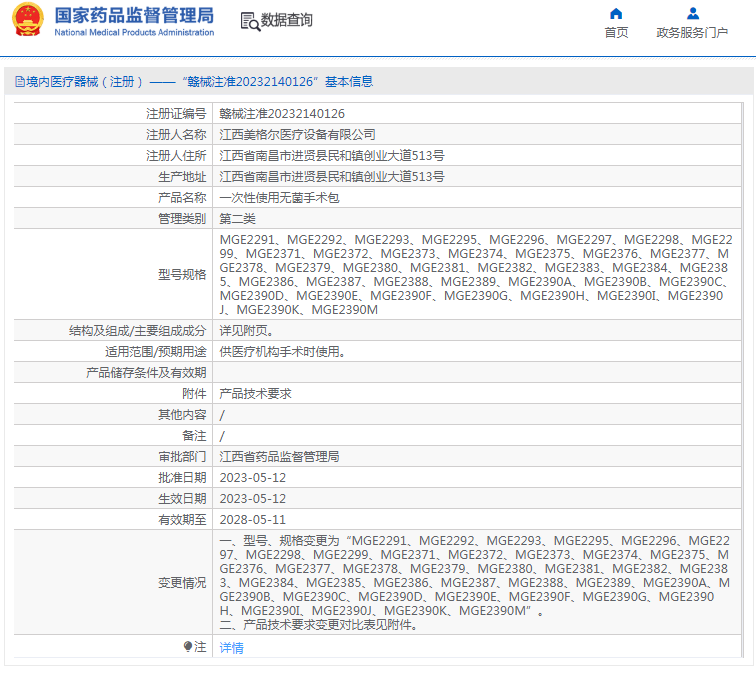Screen dimensions: 756x678
Task: Click 适用范围/预期用途 label
Action: 156,352
